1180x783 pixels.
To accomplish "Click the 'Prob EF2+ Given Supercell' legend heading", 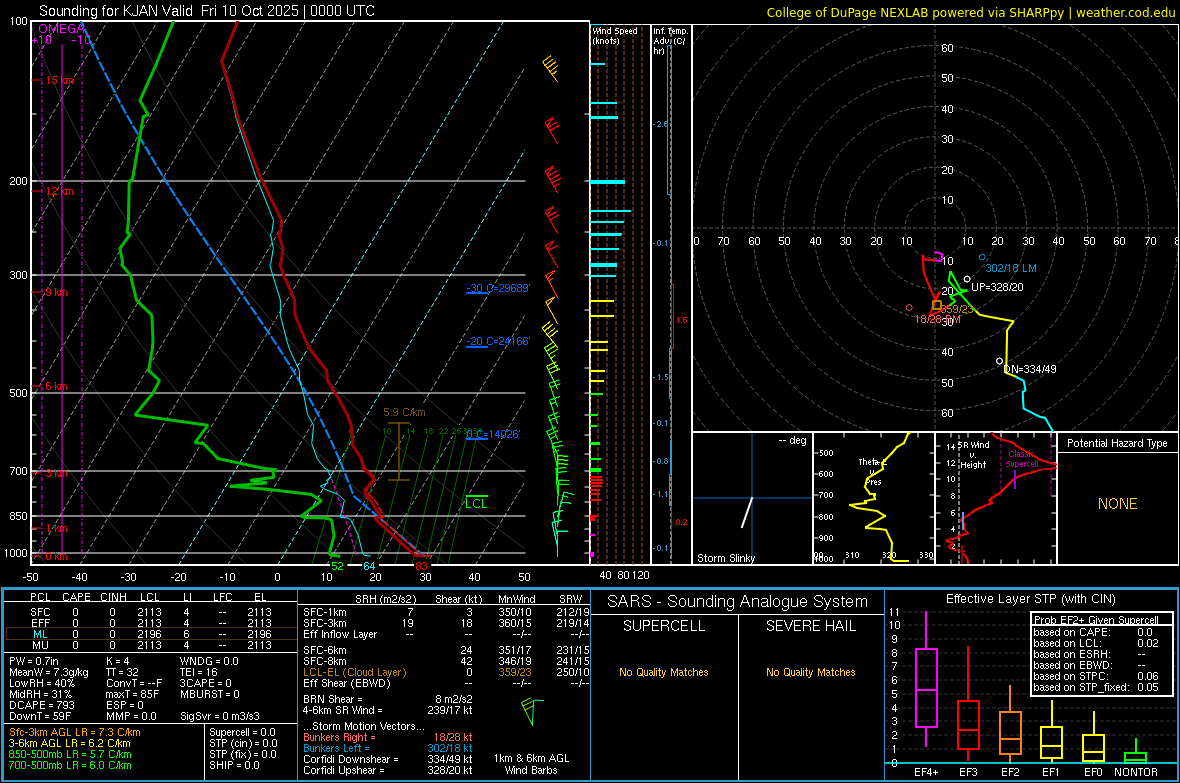I will [1096, 620].
